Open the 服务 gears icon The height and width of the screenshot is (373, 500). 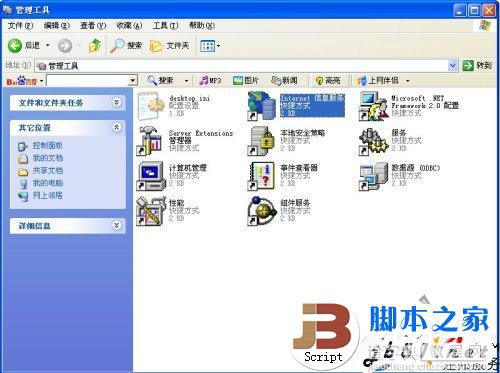(x=373, y=141)
